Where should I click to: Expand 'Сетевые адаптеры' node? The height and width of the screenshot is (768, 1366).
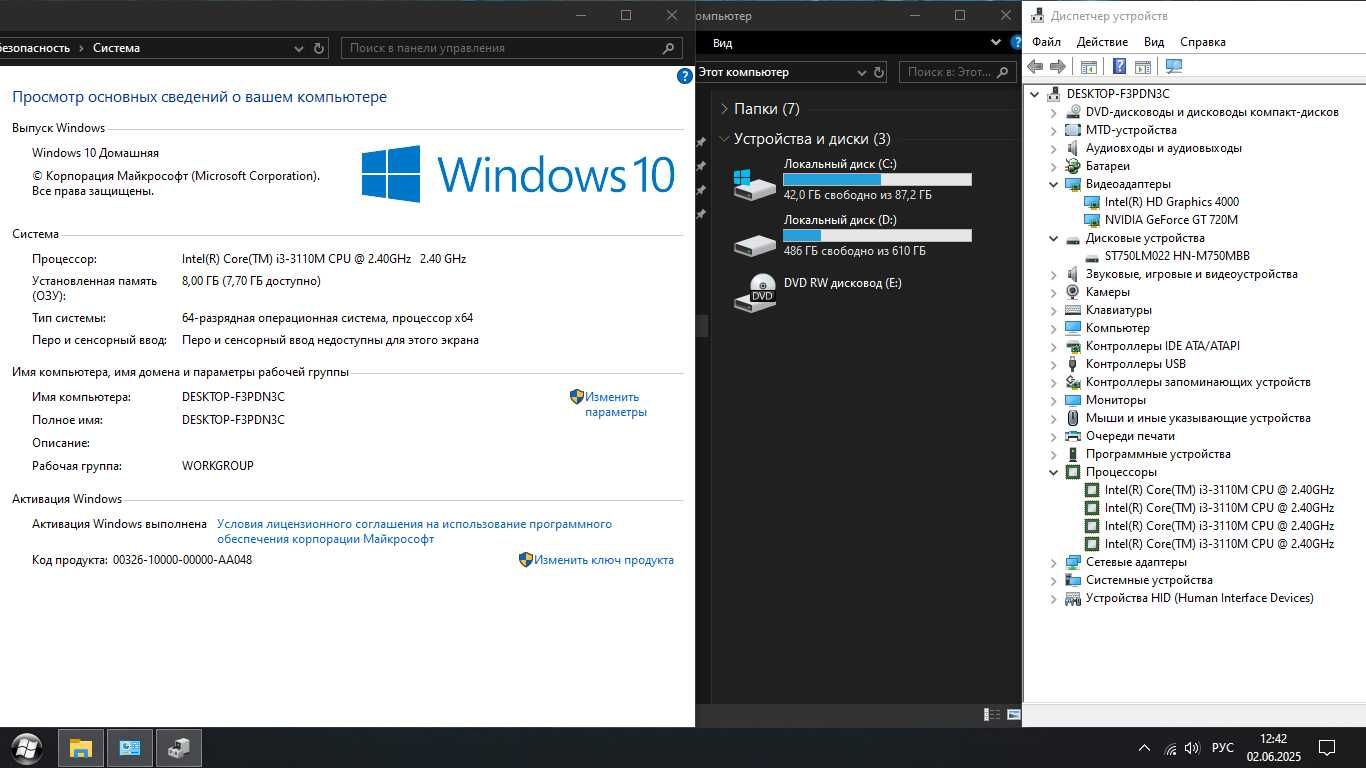tap(1053, 562)
